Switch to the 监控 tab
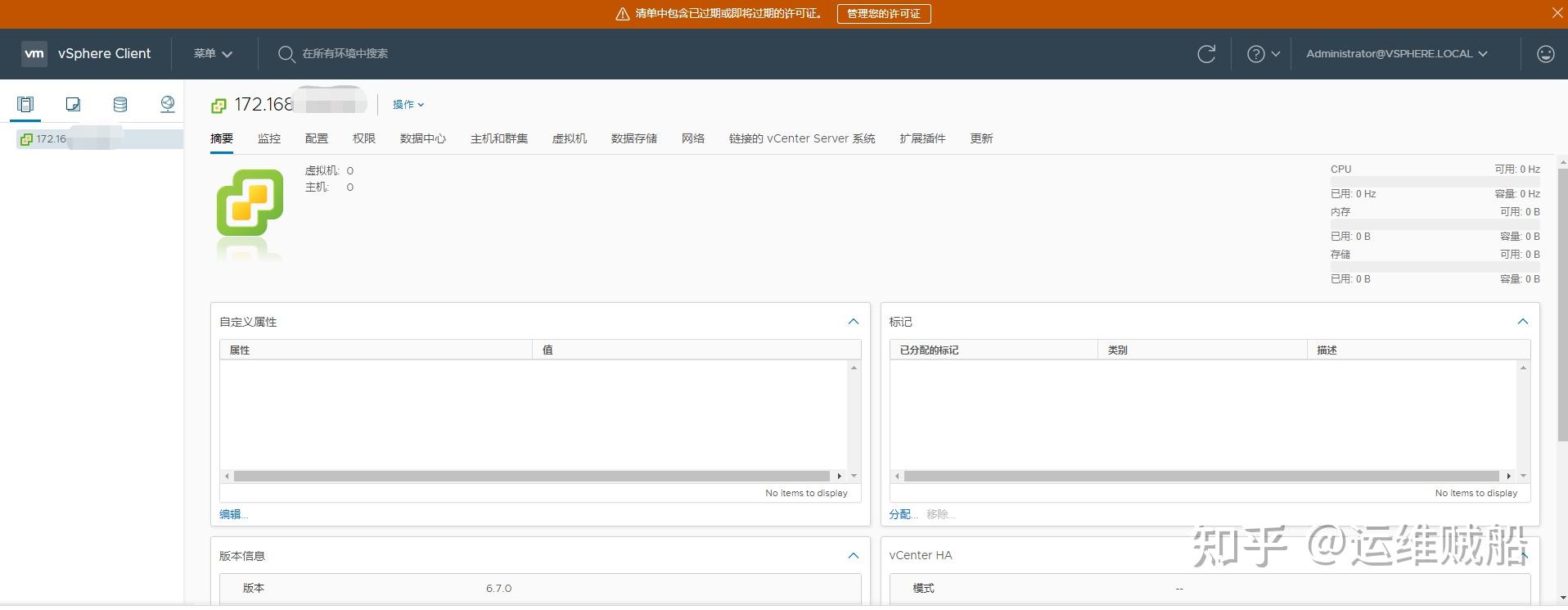Image resolution: width=1568 pixels, height=610 pixels. 269,138
